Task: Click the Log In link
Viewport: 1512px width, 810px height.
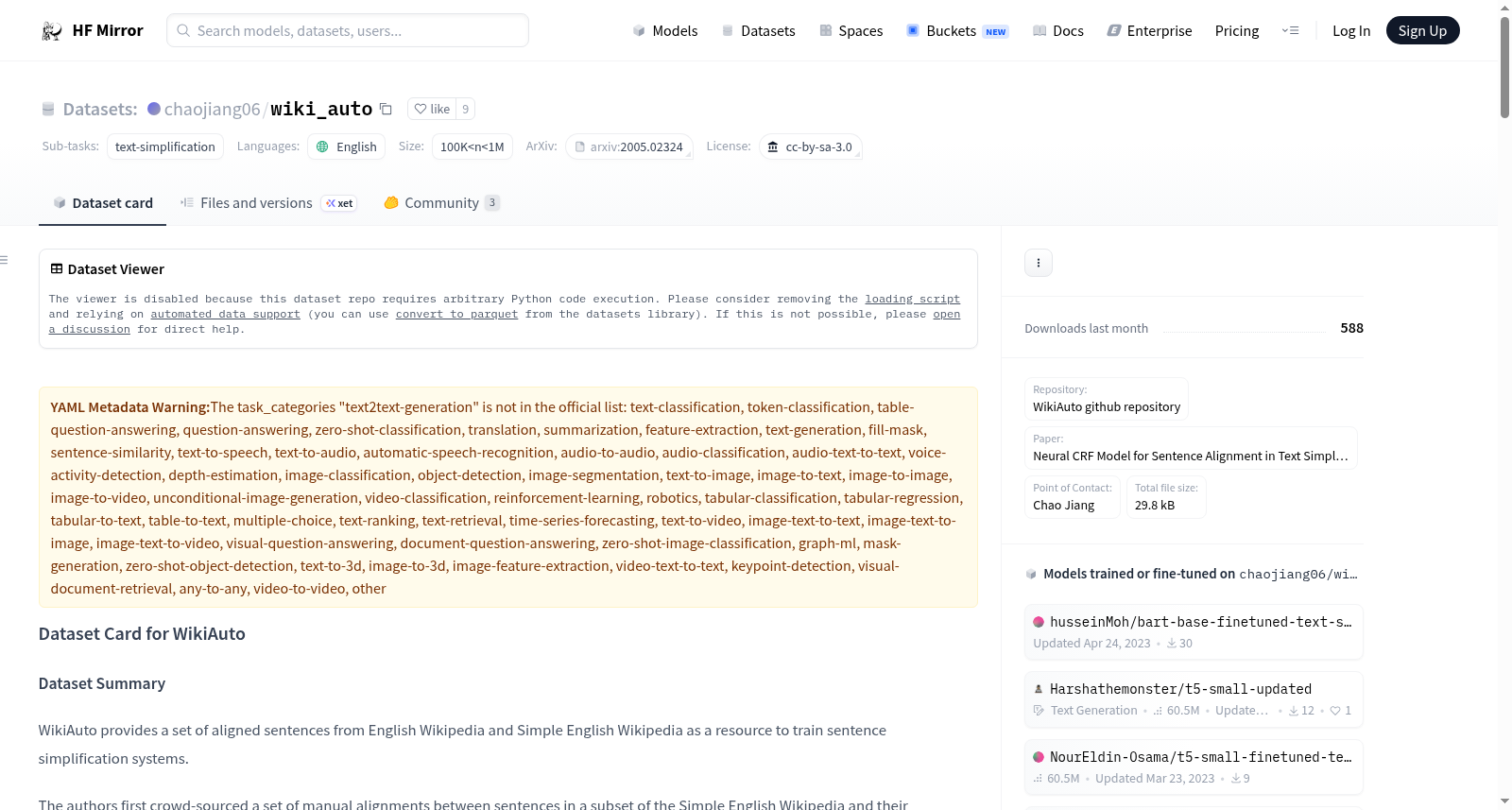Action: pyautogui.click(x=1351, y=30)
